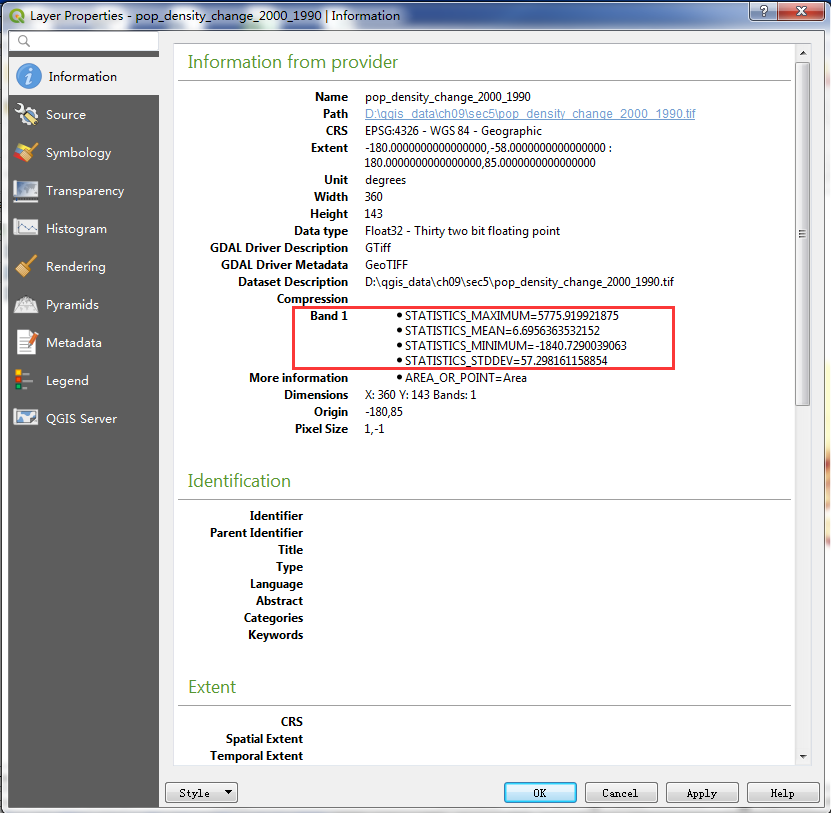Screen dimensions: 831x813
Task: Open the Information page via its icon
Action: [x=29, y=76]
